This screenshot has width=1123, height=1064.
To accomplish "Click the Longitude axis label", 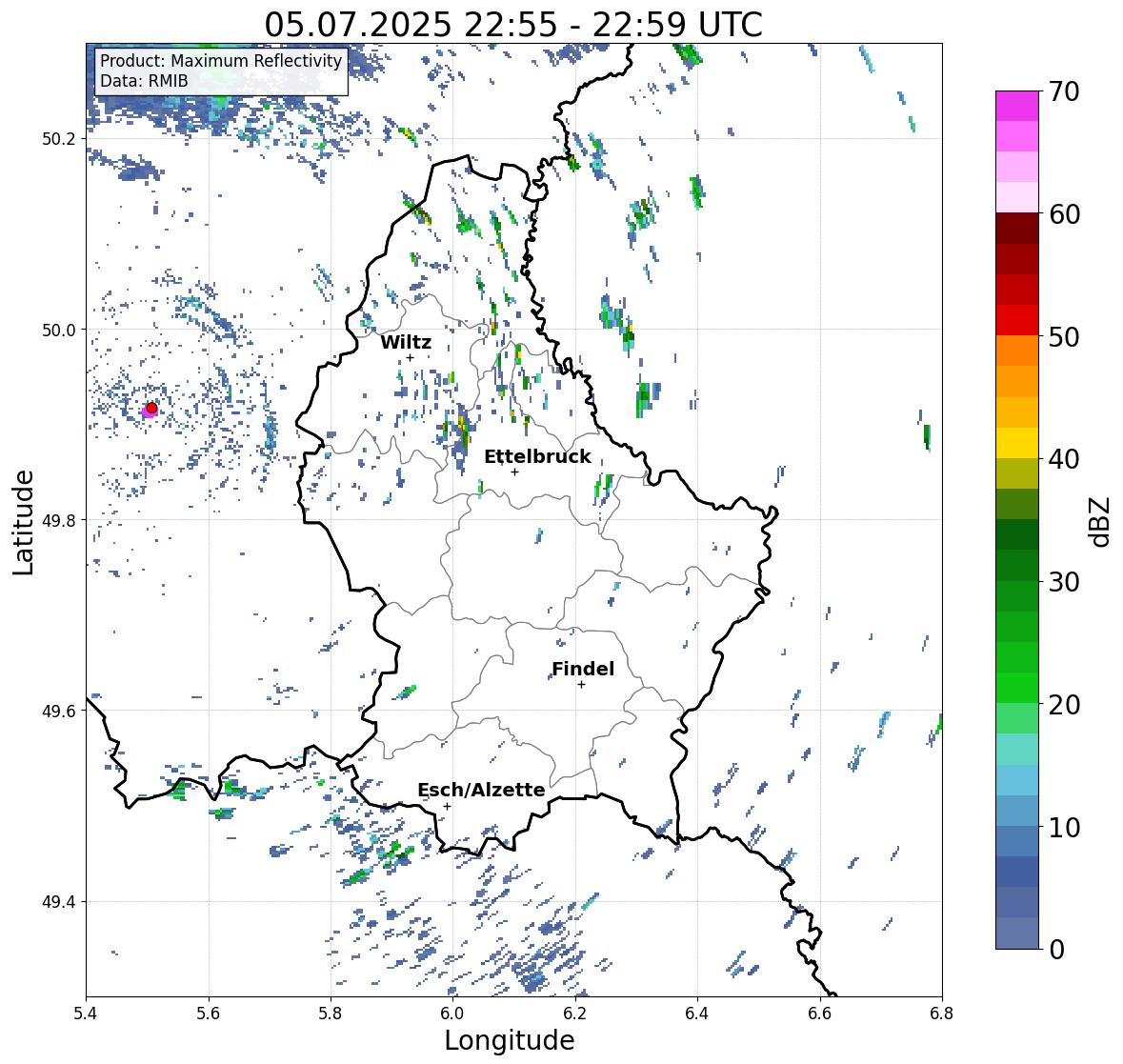I will [510, 1040].
